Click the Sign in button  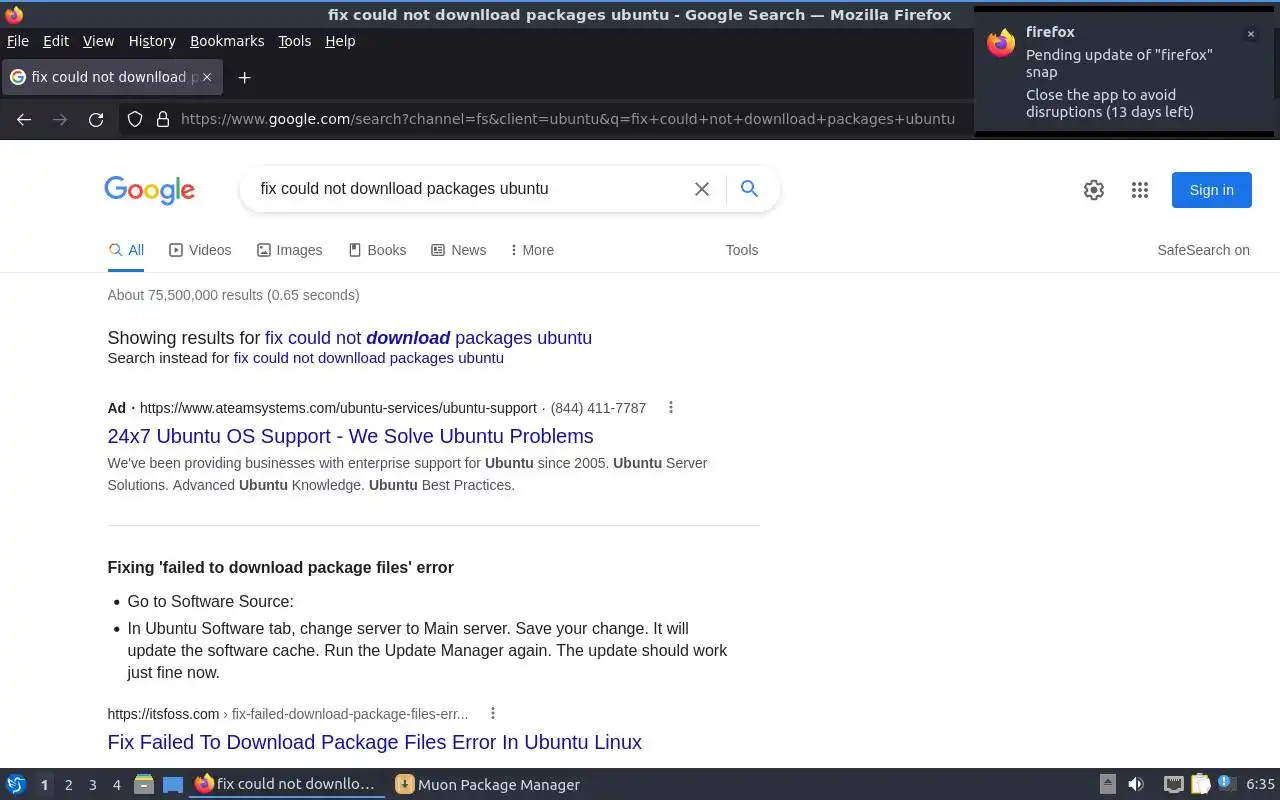1211,190
